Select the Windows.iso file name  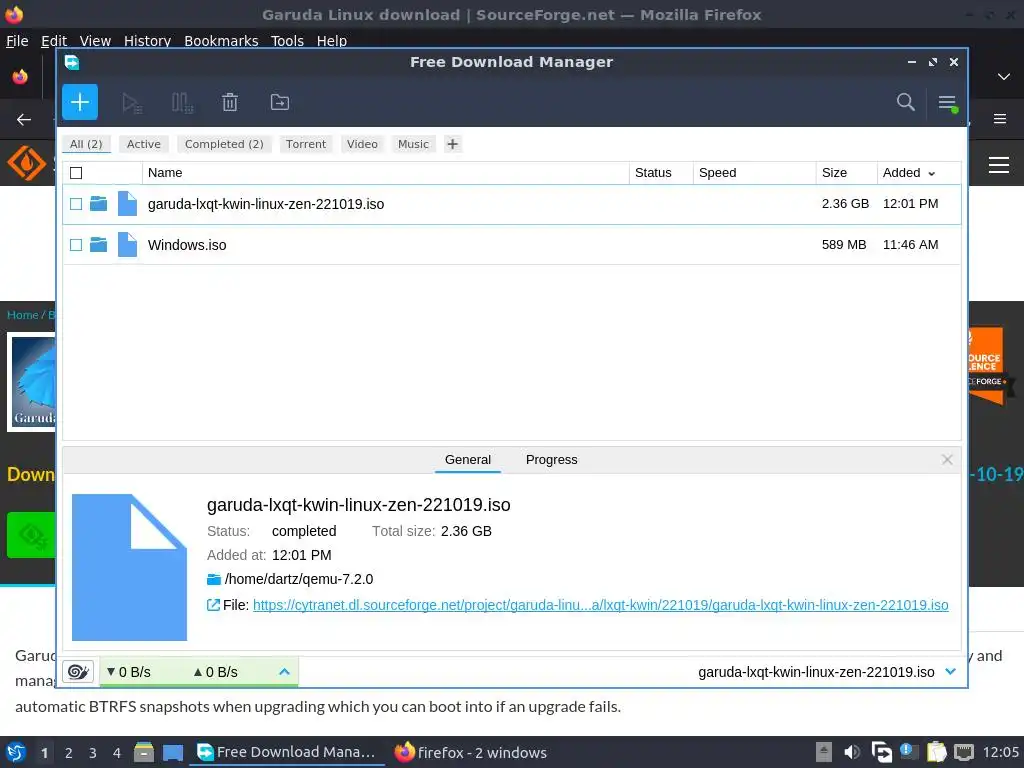[x=187, y=245]
